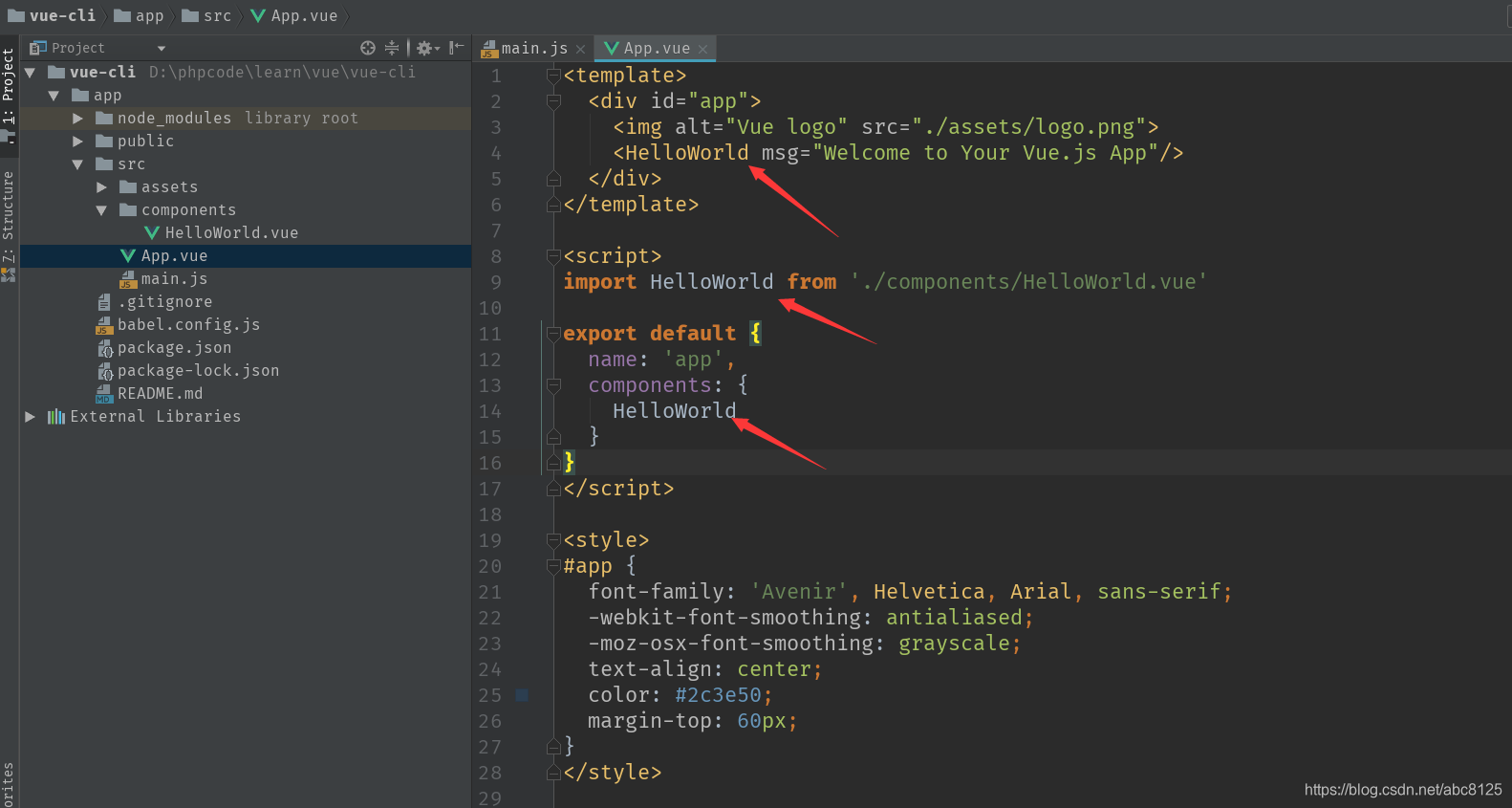Viewport: 1512px width, 808px height.
Task: Click the components folder icon
Action: (x=128, y=209)
